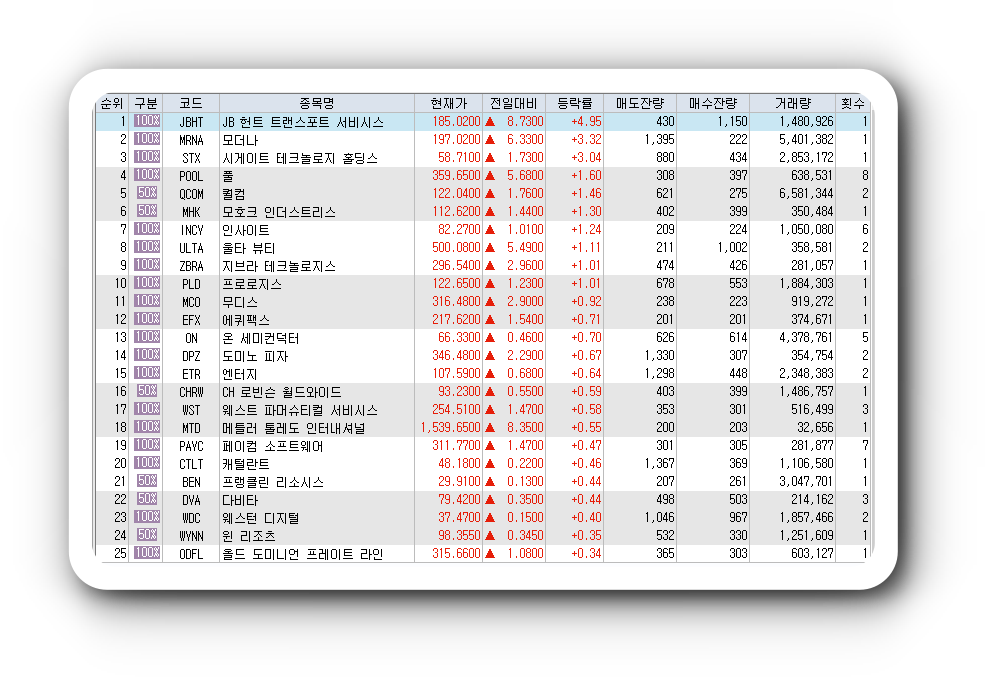Screen dimensions: 985x677
Task: Open stock name 캐털란트
Action: click(246, 464)
